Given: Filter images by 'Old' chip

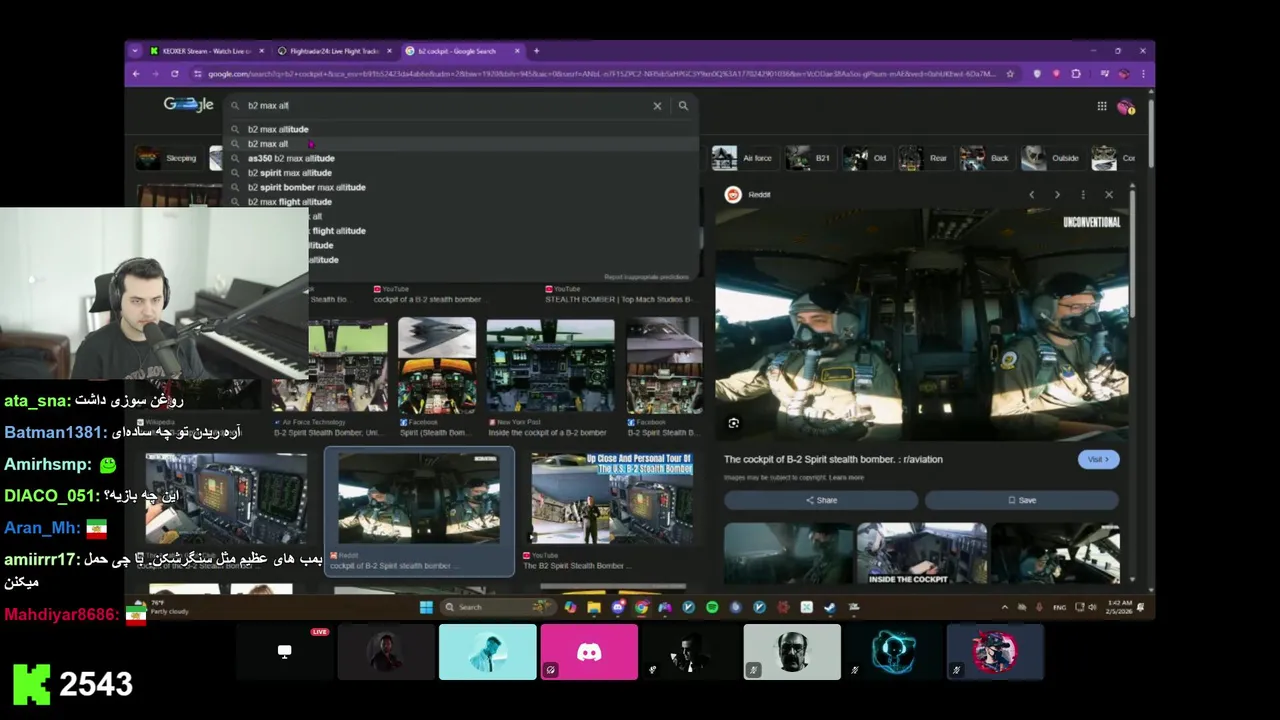Looking at the screenshot, I should coord(867,158).
